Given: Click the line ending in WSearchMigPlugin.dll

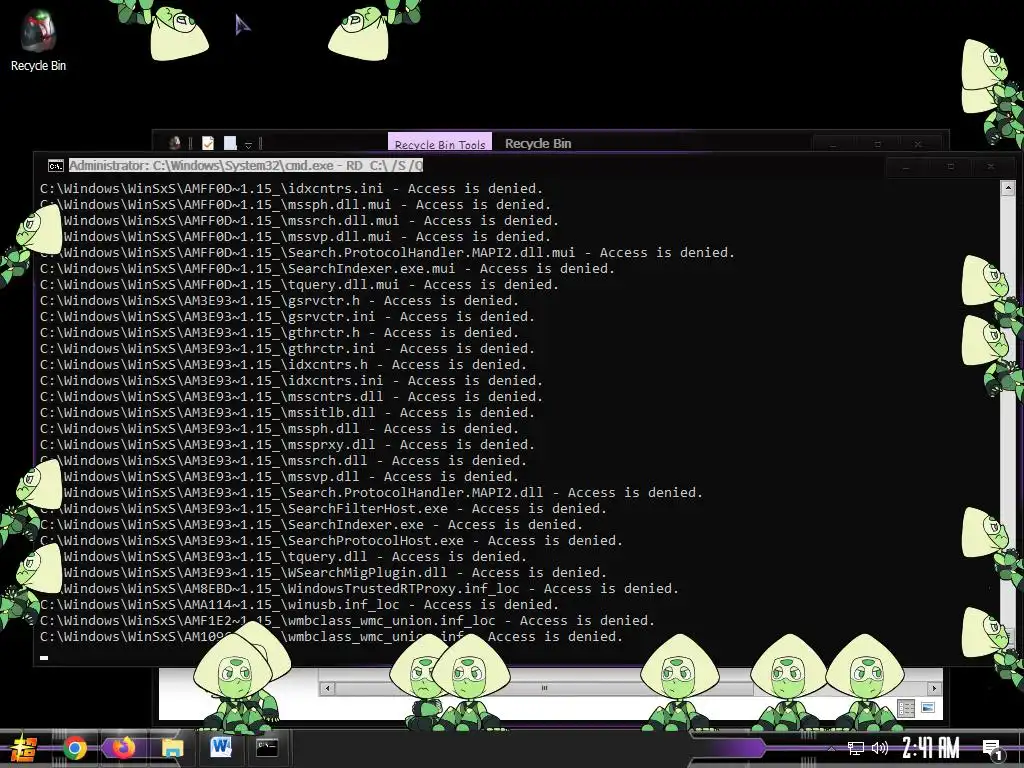Looking at the screenshot, I should point(323,573).
